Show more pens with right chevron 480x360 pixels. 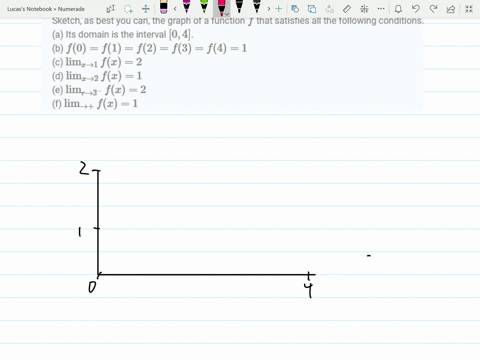point(269,9)
